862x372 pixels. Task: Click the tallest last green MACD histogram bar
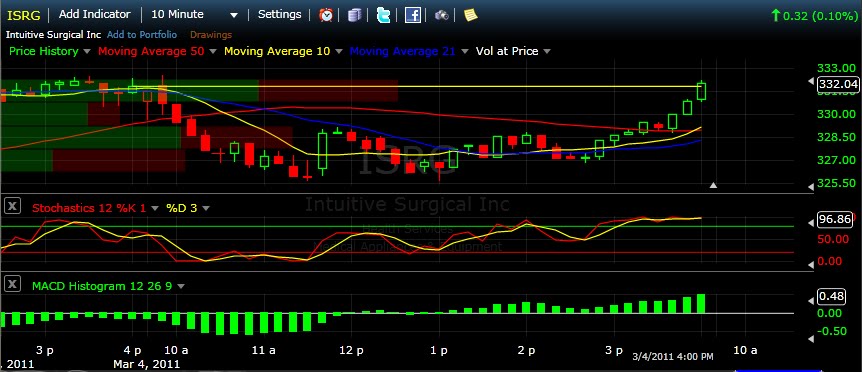point(701,303)
